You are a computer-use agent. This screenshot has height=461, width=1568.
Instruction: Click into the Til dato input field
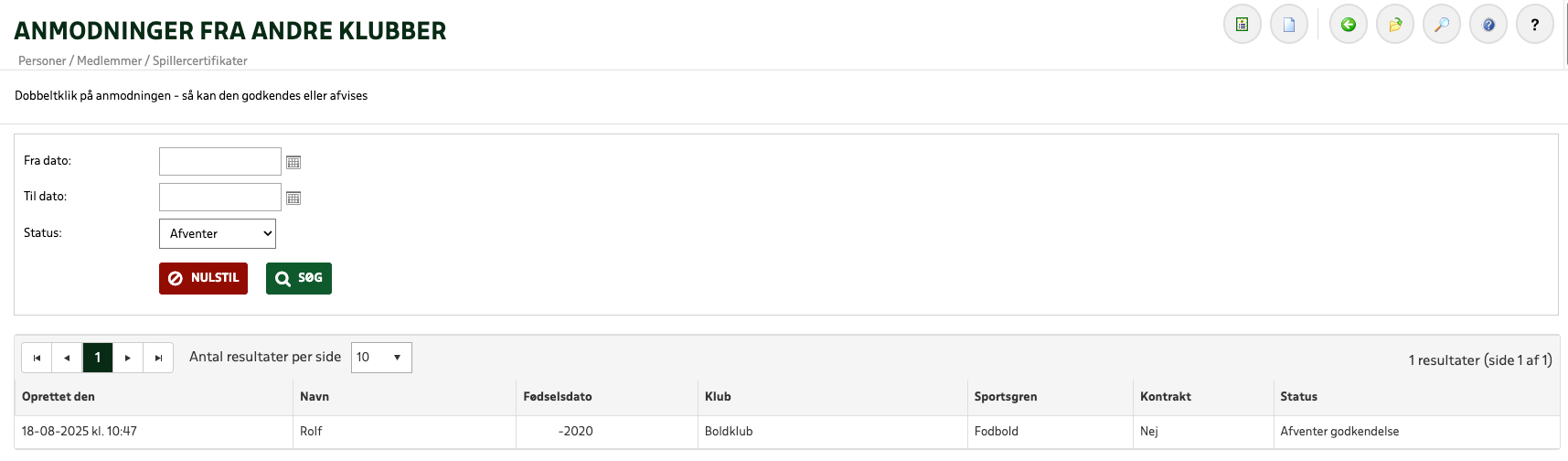[x=220, y=198]
